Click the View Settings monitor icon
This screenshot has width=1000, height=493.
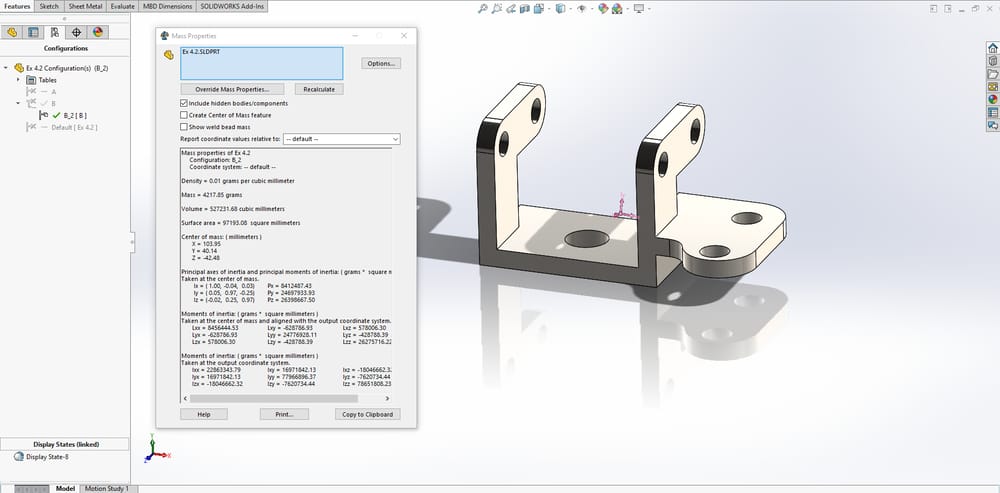(x=638, y=9)
